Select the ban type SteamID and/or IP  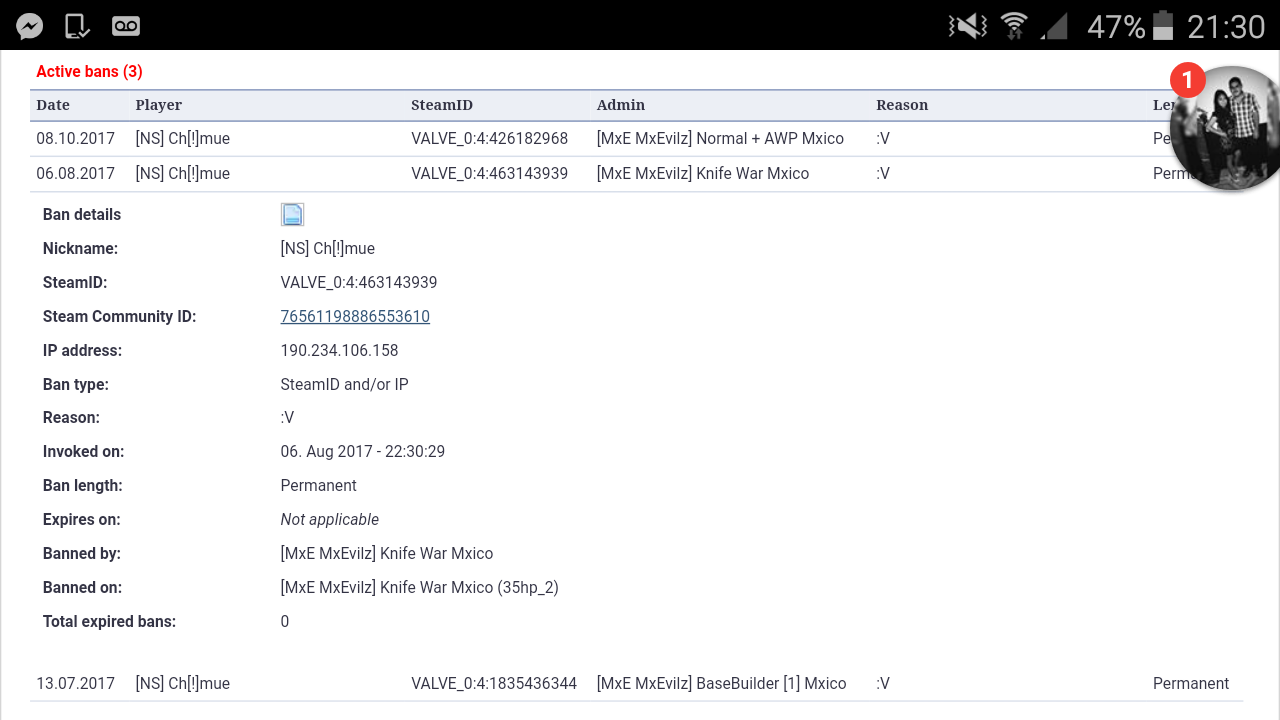click(x=344, y=384)
